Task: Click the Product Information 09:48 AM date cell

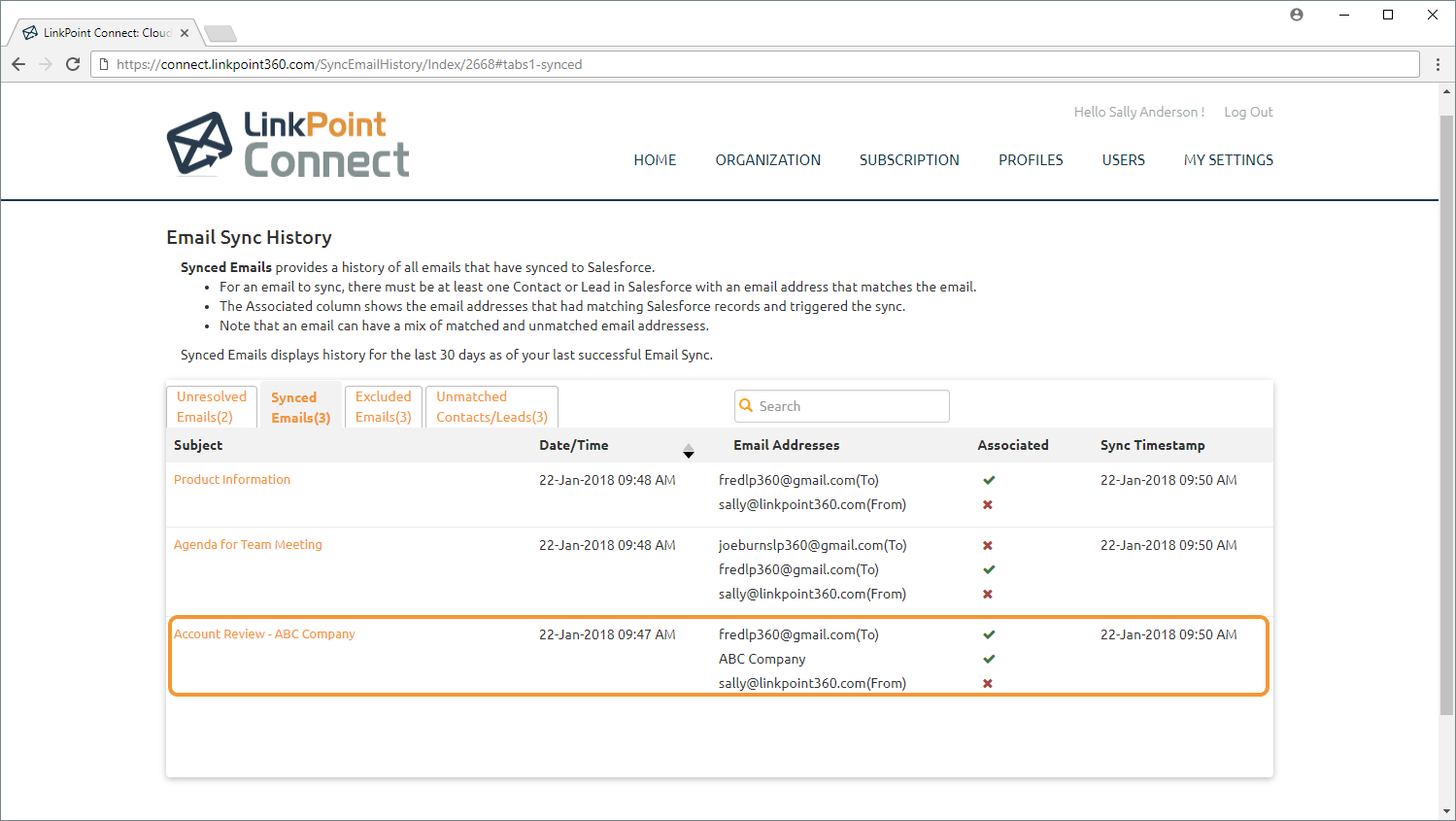Action: click(607, 480)
